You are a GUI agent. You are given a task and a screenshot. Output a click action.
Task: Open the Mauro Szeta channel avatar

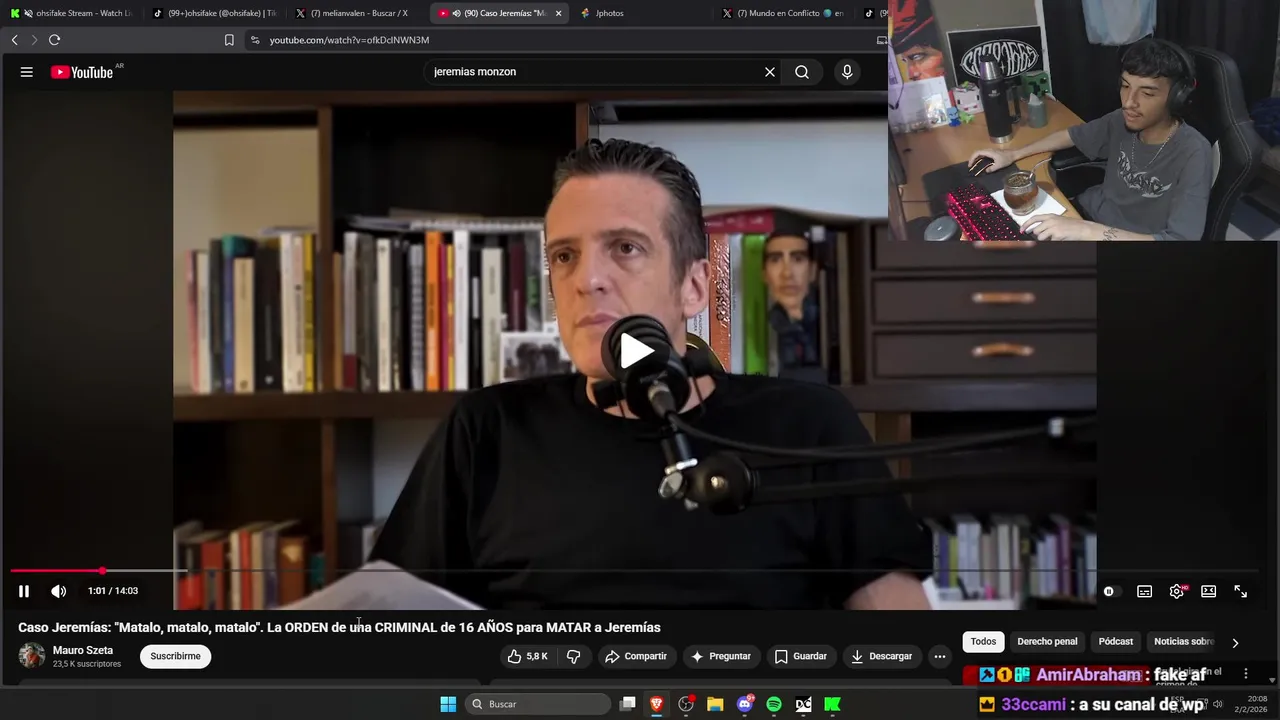click(x=32, y=656)
